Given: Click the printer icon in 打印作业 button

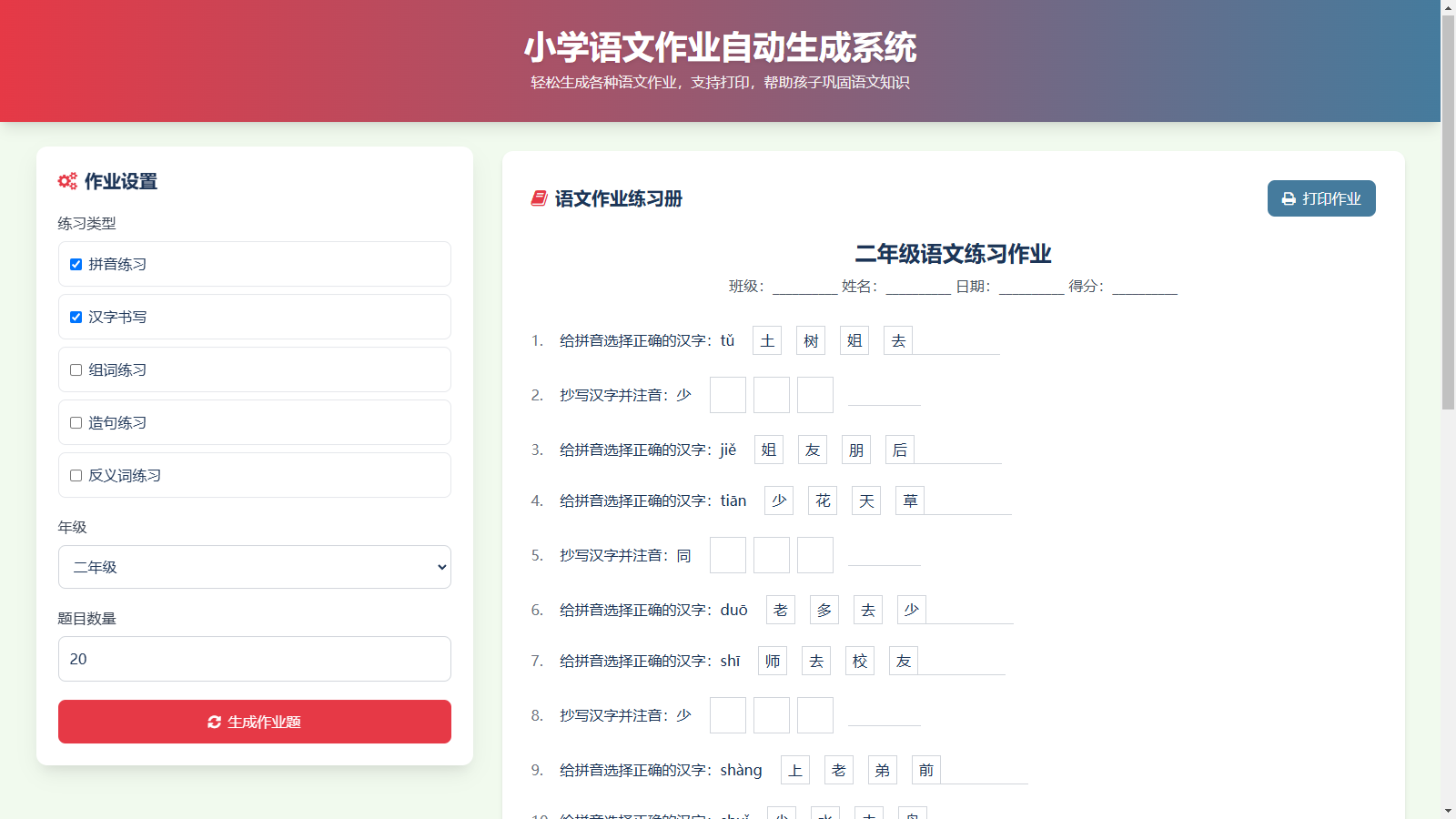Looking at the screenshot, I should coord(1289,198).
